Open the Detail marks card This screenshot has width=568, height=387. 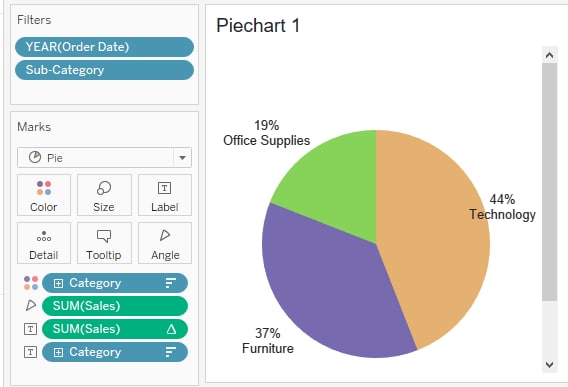pos(44,243)
